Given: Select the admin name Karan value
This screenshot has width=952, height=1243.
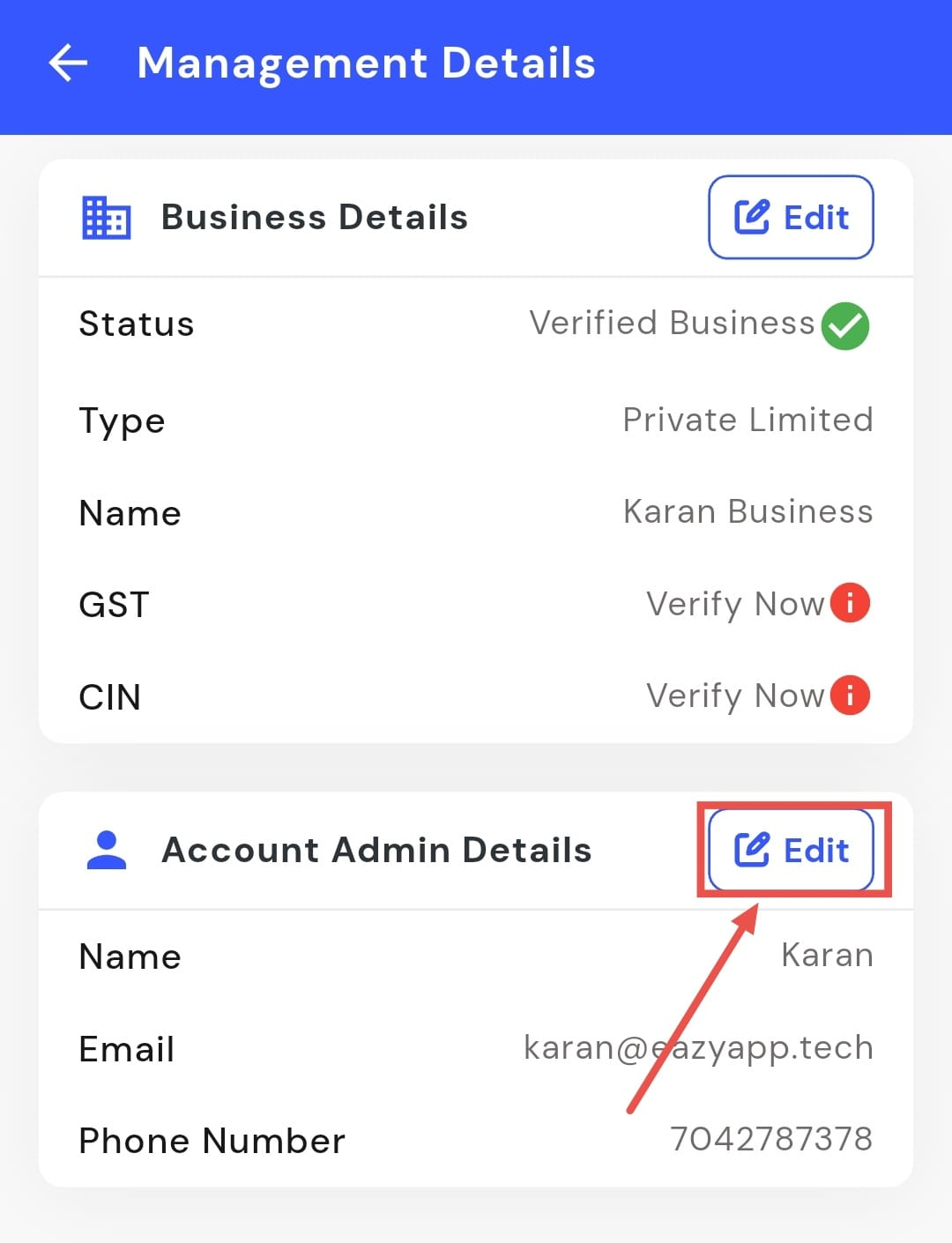Looking at the screenshot, I should pos(827,956).
